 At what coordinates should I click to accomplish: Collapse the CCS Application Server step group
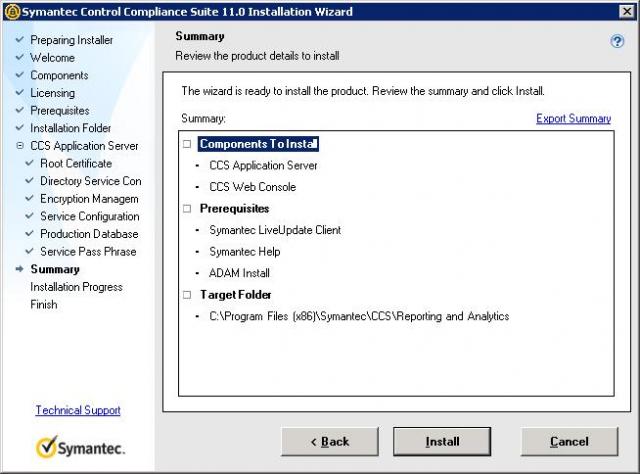(x=20, y=145)
